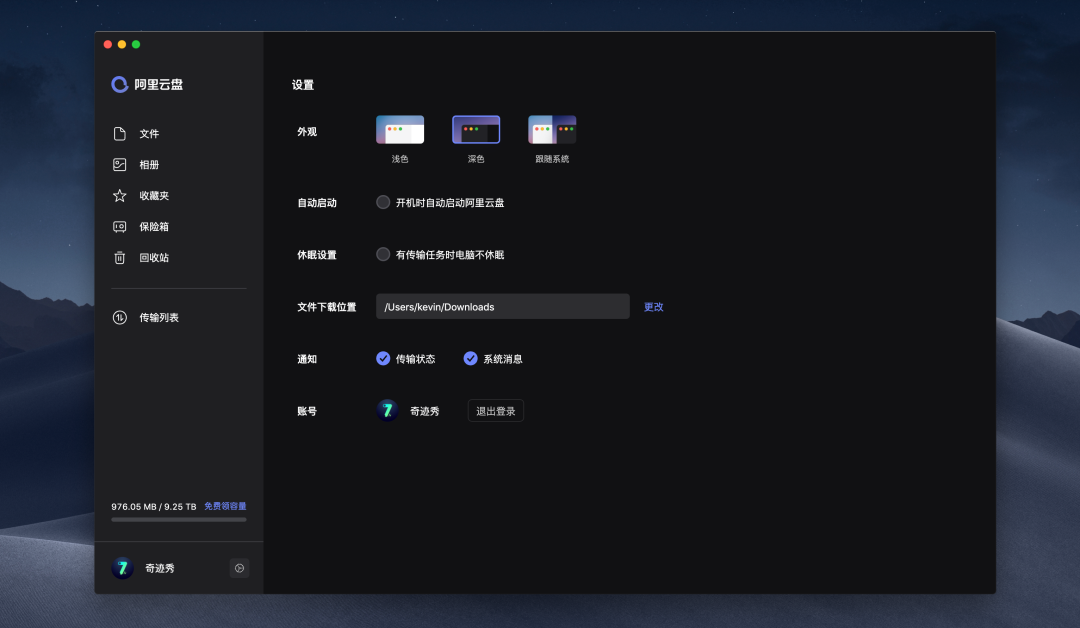Enable 开机时自动启动阿里云盘 option
The height and width of the screenshot is (628, 1080).
[383, 202]
